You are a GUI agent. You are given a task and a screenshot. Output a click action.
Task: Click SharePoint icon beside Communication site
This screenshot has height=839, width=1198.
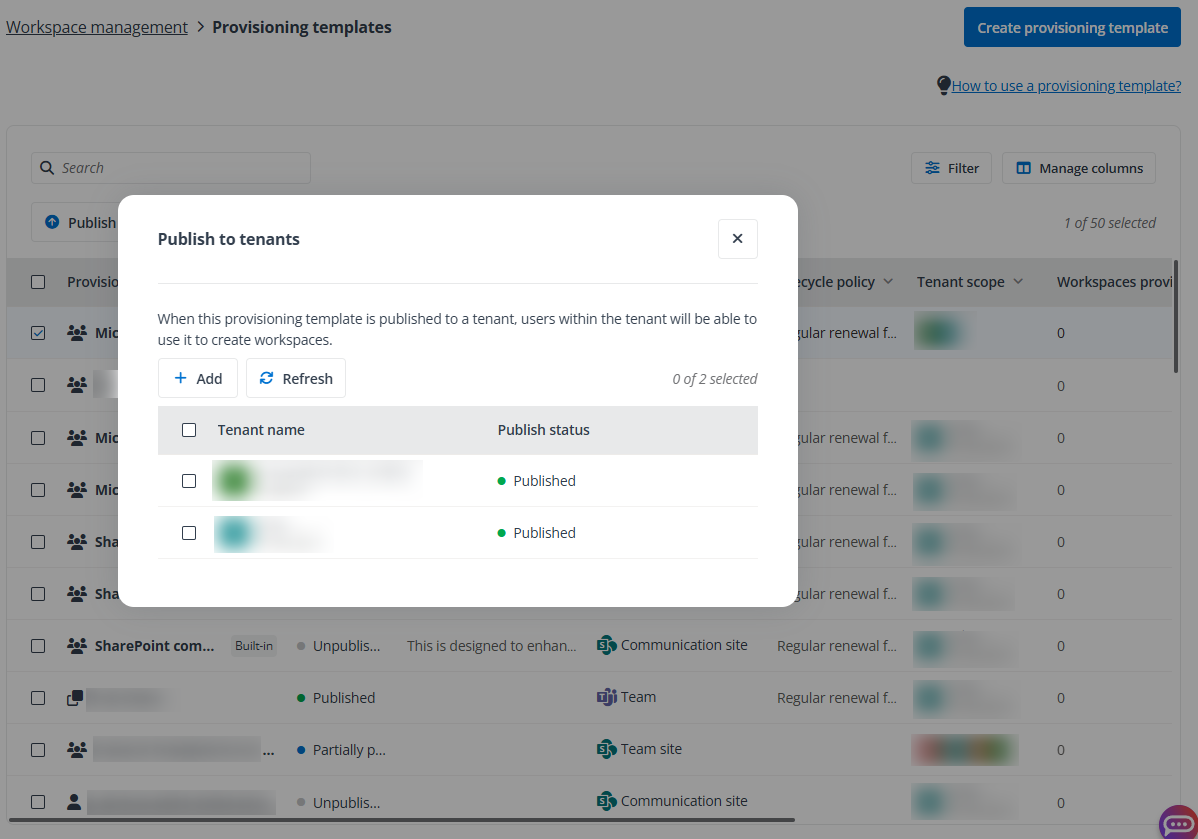(605, 645)
